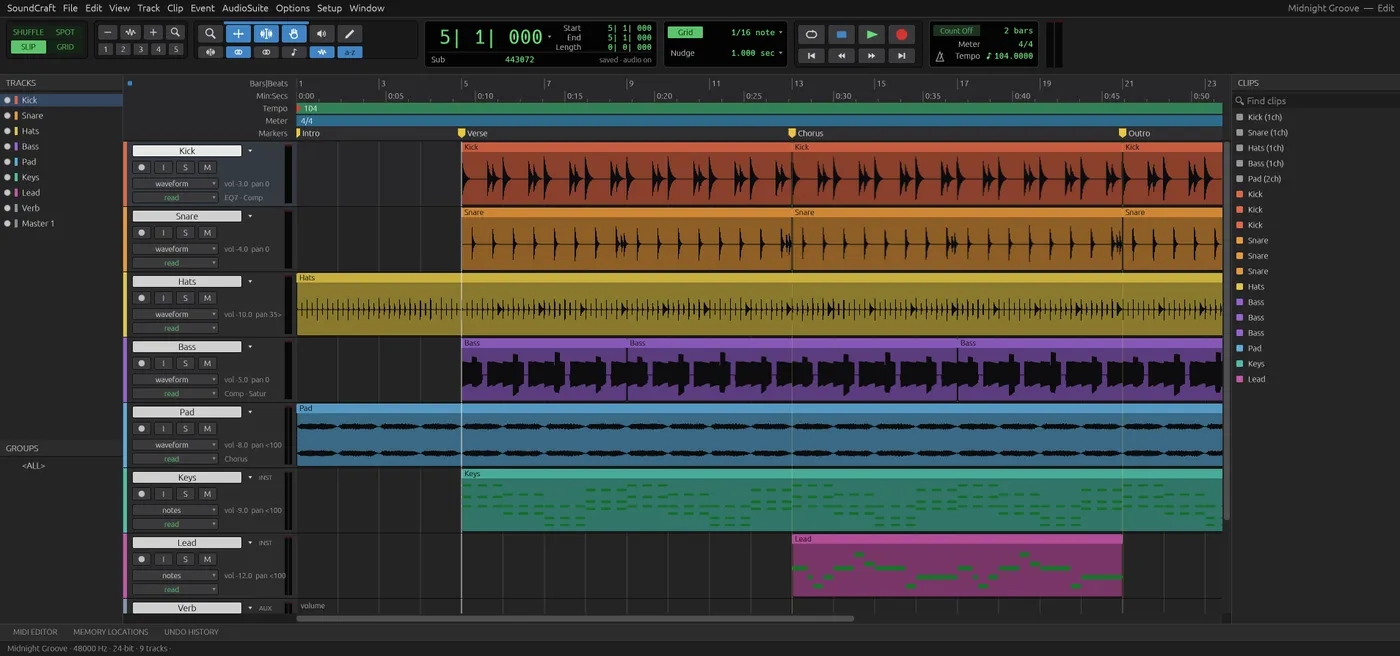Image resolution: width=1400 pixels, height=656 pixels.
Task: Solo the Keys track
Action: 185,494
